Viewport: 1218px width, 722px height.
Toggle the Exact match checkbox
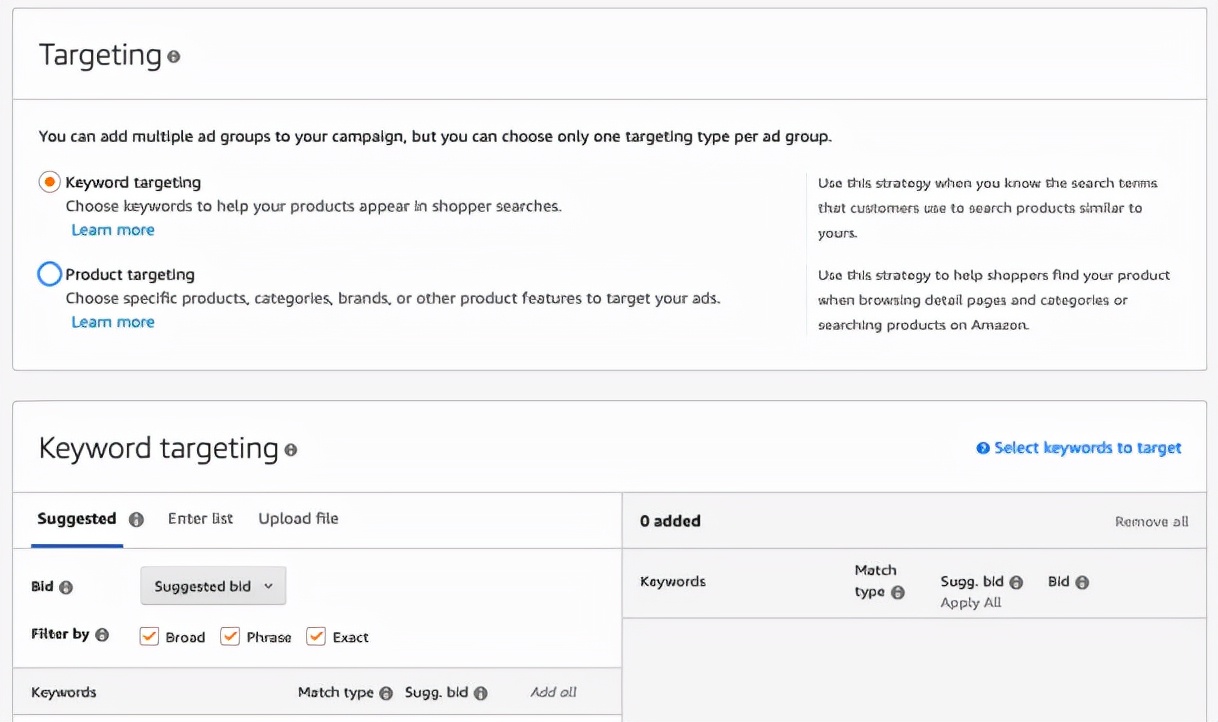[316, 636]
